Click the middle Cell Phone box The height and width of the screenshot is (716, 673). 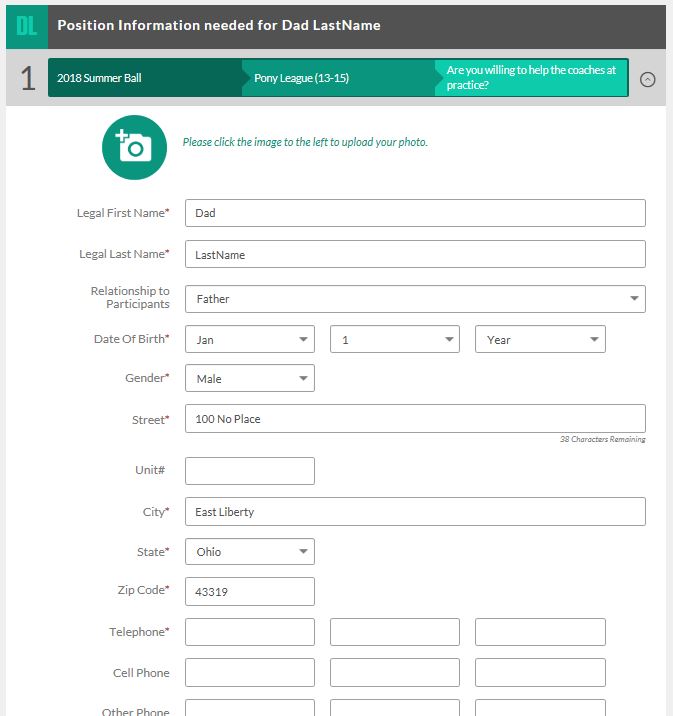[x=394, y=672]
